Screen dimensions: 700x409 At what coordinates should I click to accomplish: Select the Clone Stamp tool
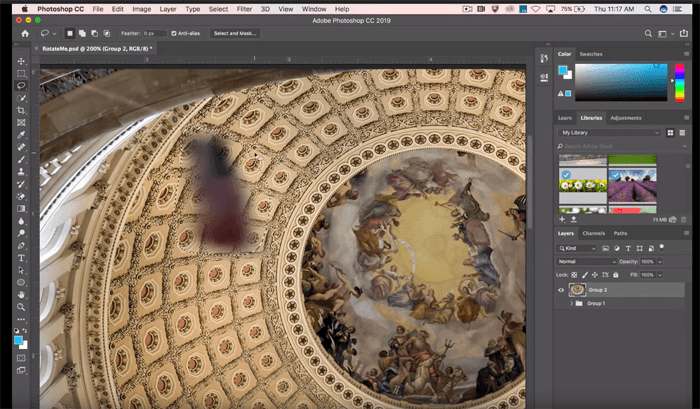(x=21, y=171)
